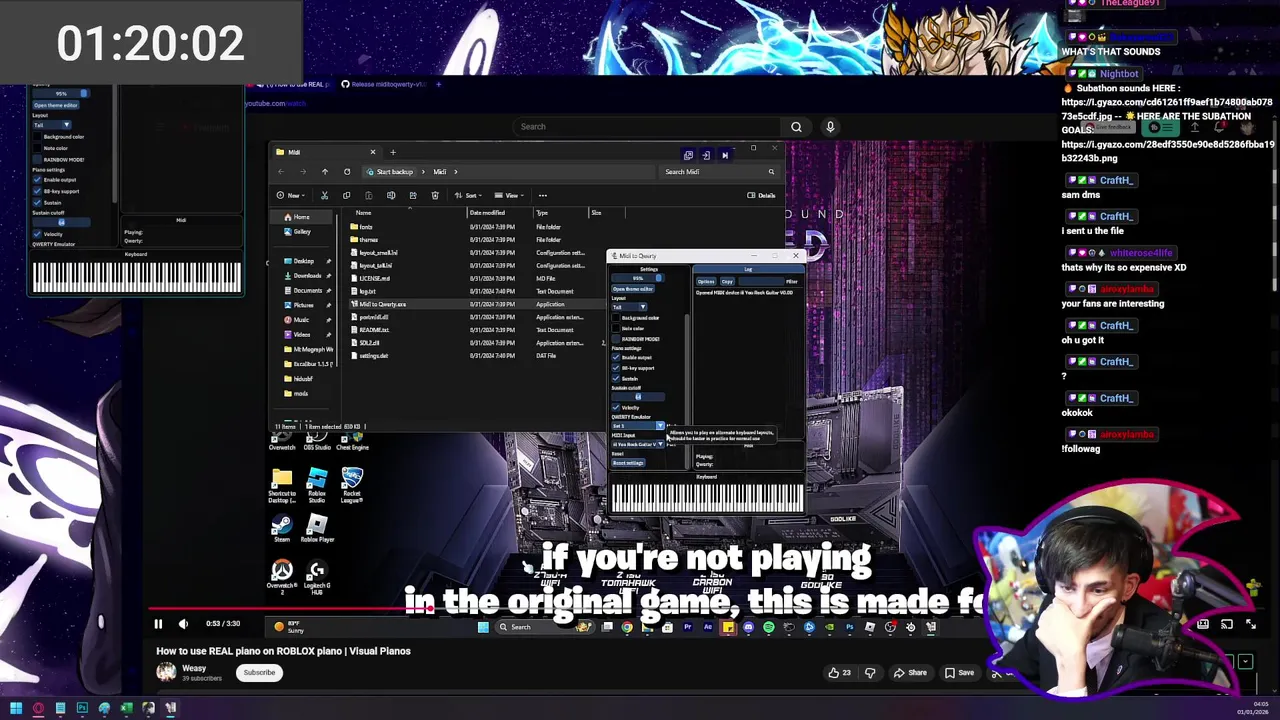Click the YouTube search magnifier button

pyautogui.click(x=796, y=127)
